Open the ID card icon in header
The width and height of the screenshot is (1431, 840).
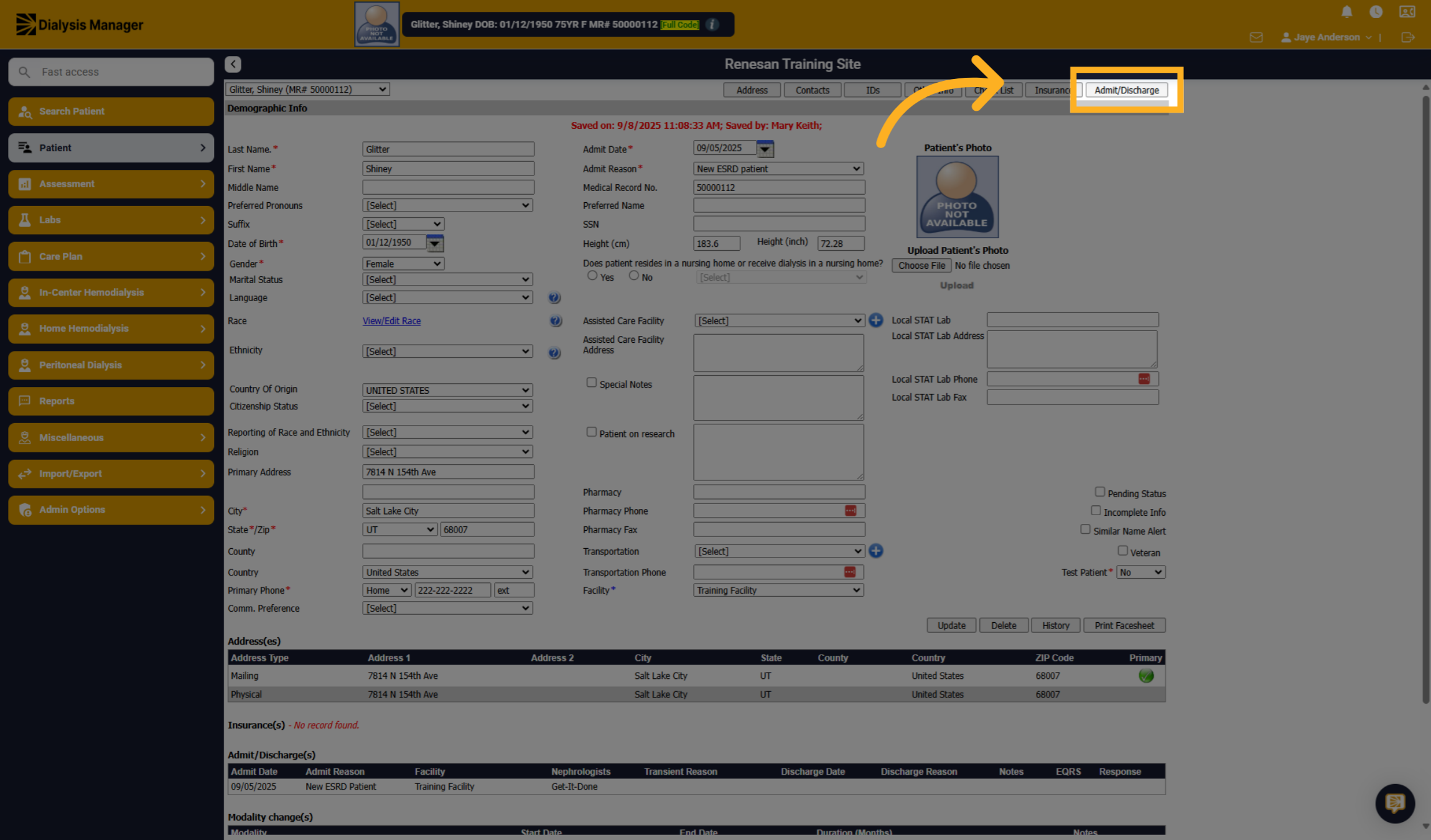pyautogui.click(x=1407, y=12)
